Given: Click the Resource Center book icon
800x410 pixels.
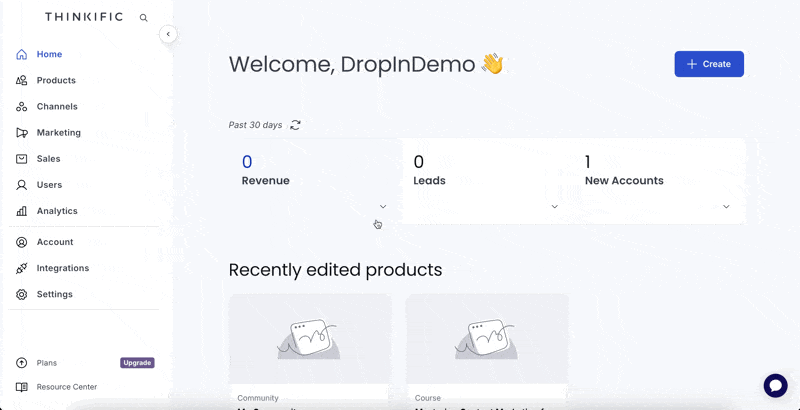Looking at the screenshot, I should 21,387.
